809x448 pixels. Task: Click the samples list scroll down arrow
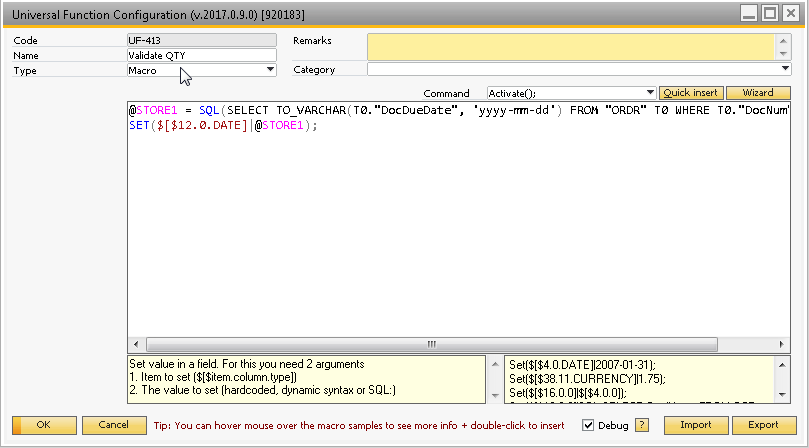782,395
